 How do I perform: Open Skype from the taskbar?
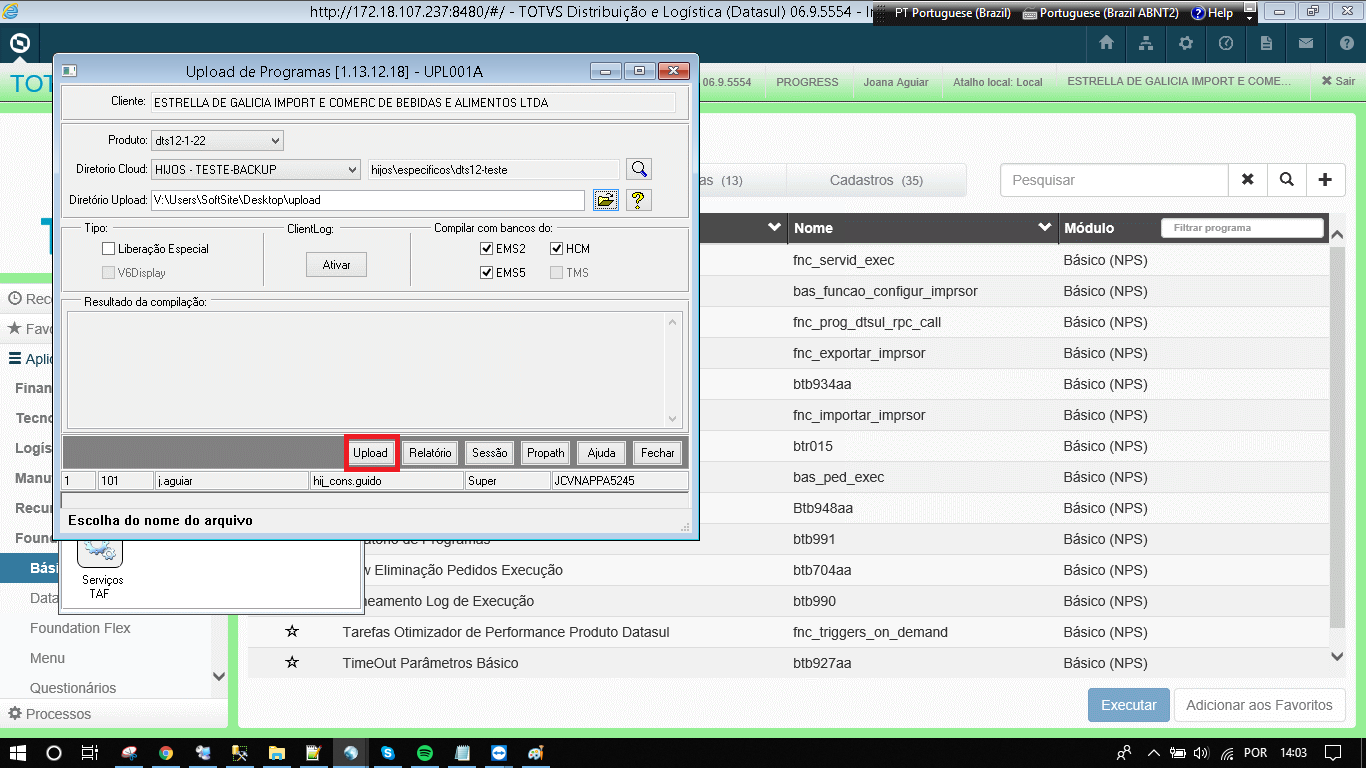coord(387,753)
